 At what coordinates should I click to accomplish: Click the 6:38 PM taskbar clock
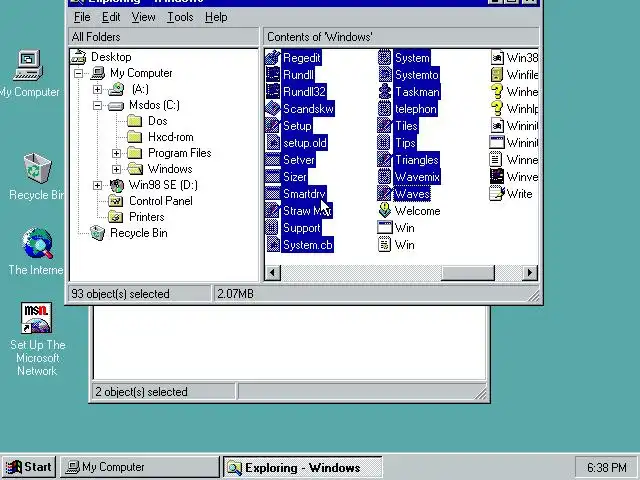[x=607, y=467]
